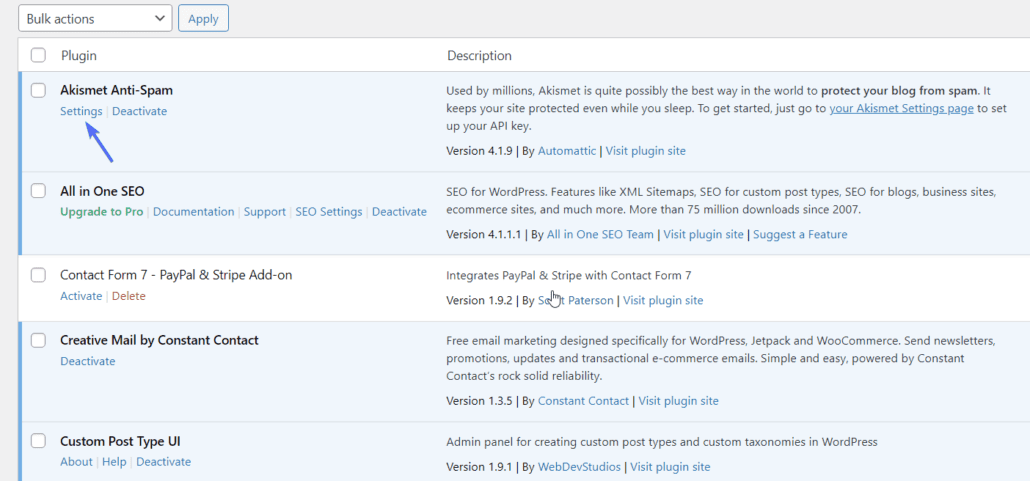Open All in One SEO Support link
1030x481 pixels.
[265, 212]
